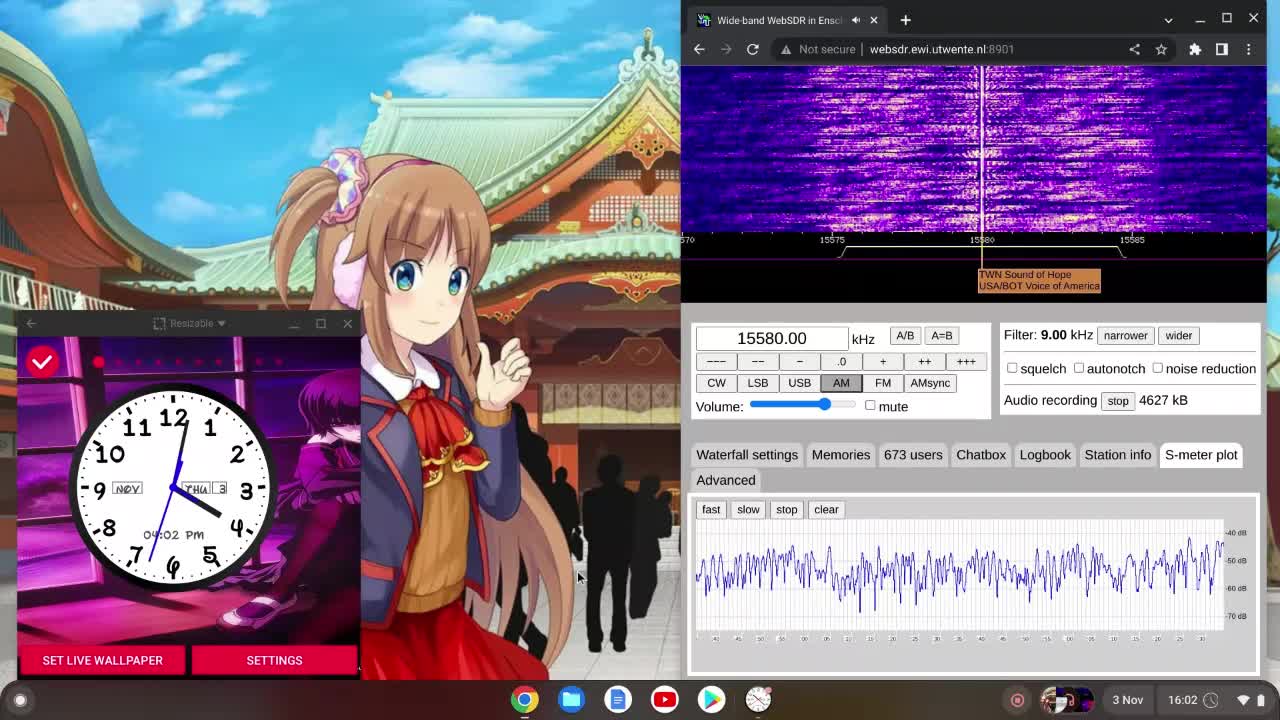Toggle the mute checkbox
The image size is (1280, 720).
tap(870, 406)
